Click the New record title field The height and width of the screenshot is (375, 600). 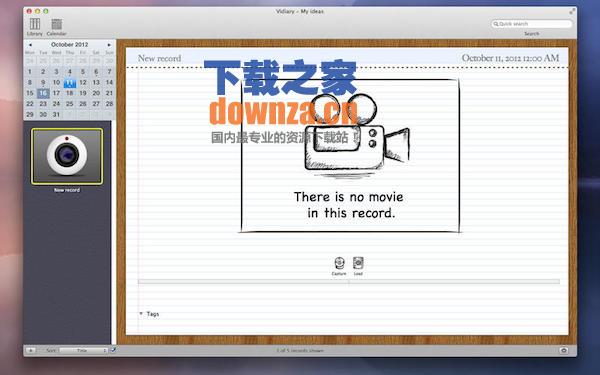coord(160,58)
